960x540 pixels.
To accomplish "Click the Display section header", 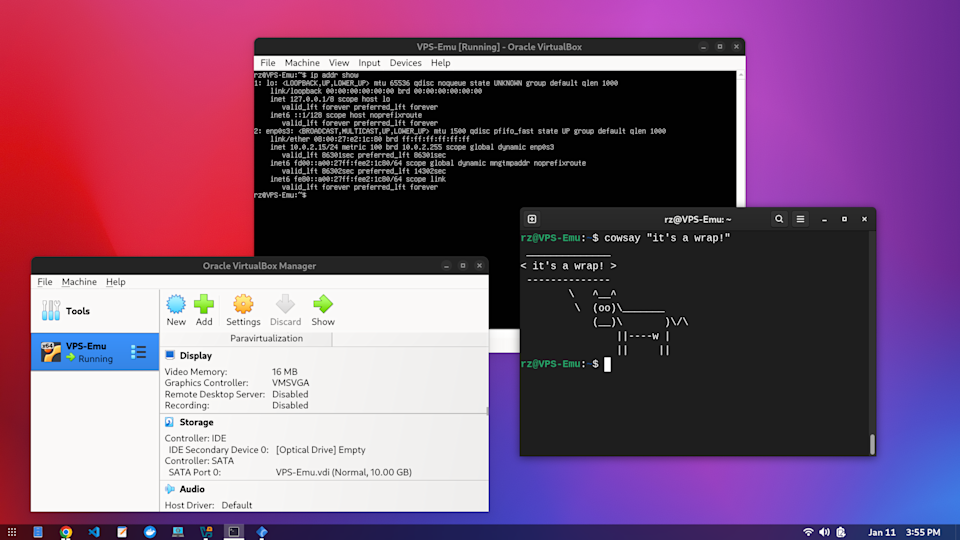I will pyautogui.click(x=195, y=355).
